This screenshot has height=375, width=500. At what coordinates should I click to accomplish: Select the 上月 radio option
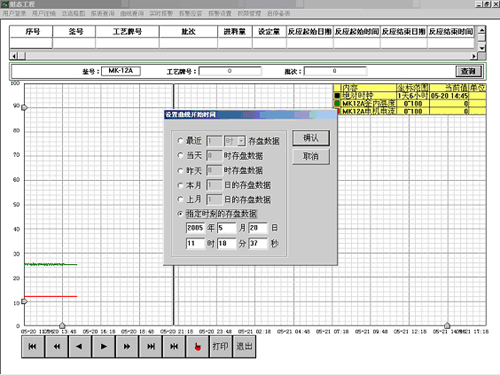point(180,199)
